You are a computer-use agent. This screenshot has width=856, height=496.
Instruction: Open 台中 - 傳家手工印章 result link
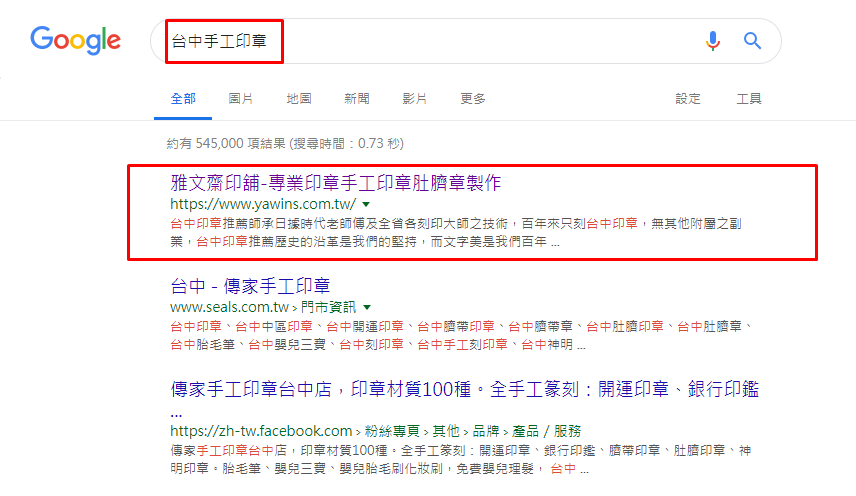(250, 286)
